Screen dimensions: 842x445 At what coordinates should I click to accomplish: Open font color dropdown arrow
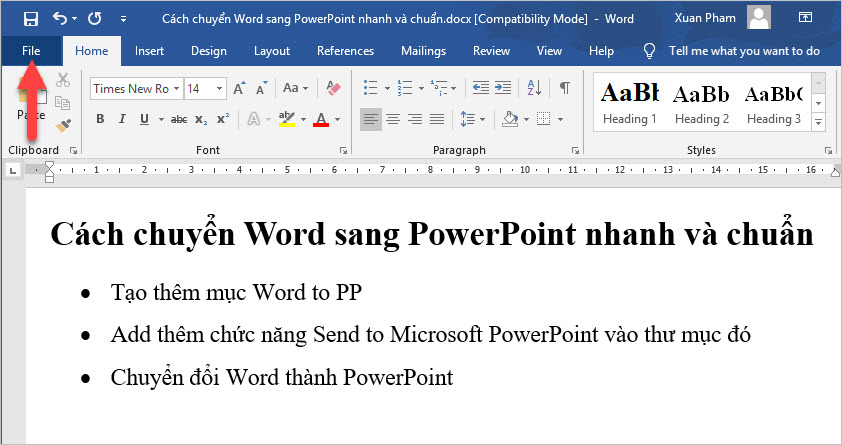pyautogui.click(x=337, y=119)
